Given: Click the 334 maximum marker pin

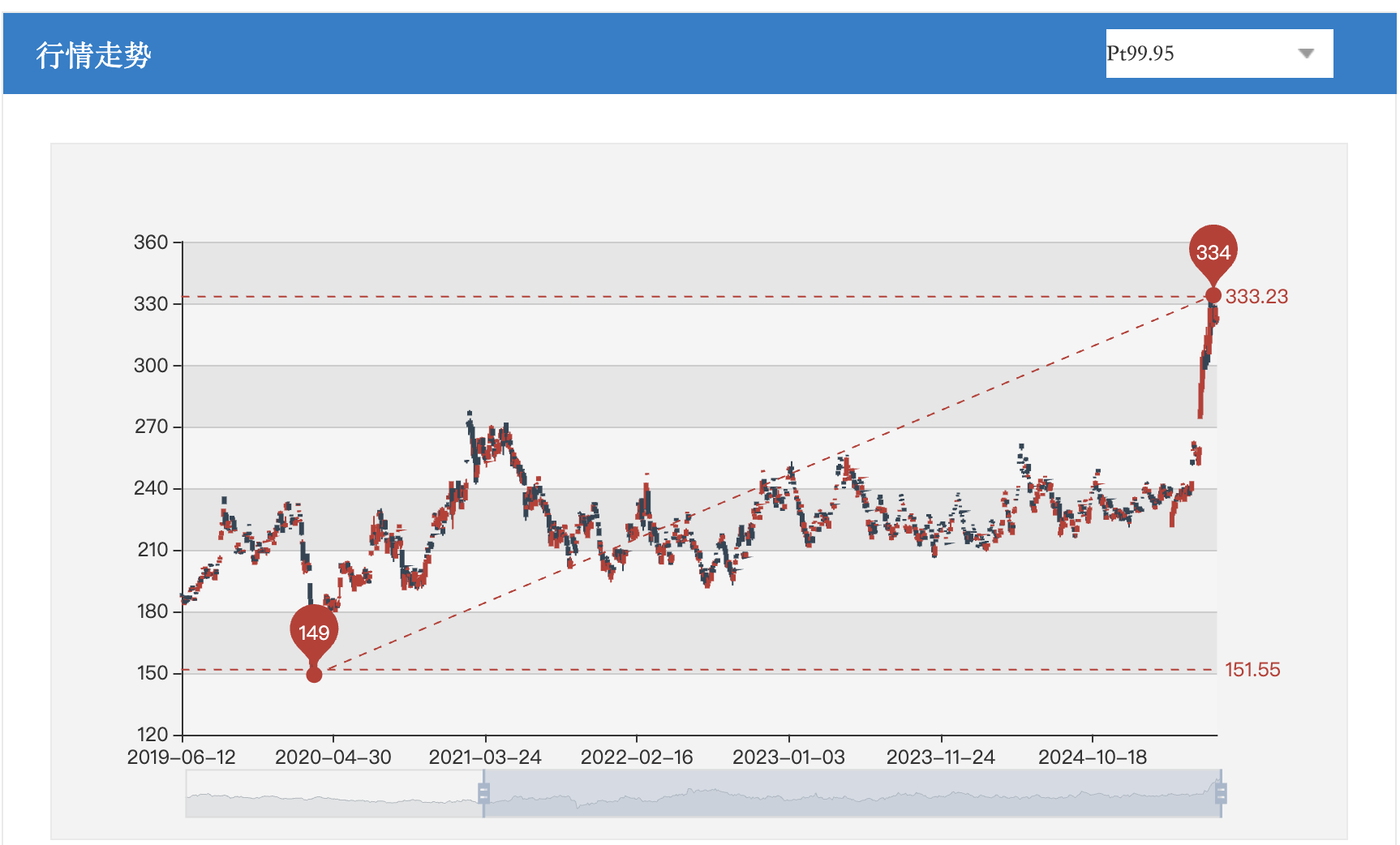Looking at the screenshot, I should click(x=1213, y=251).
